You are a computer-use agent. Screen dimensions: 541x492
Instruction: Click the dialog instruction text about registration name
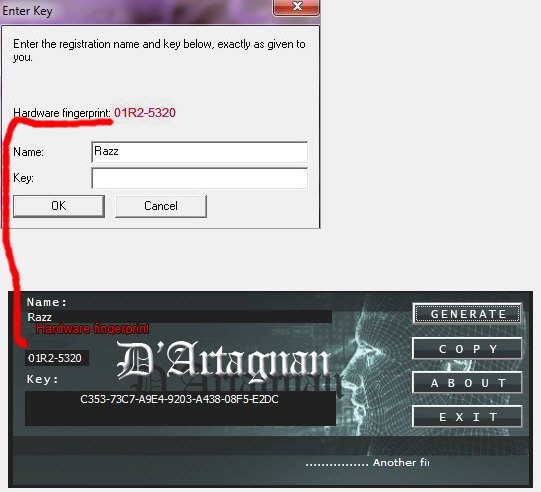[x=159, y=50]
